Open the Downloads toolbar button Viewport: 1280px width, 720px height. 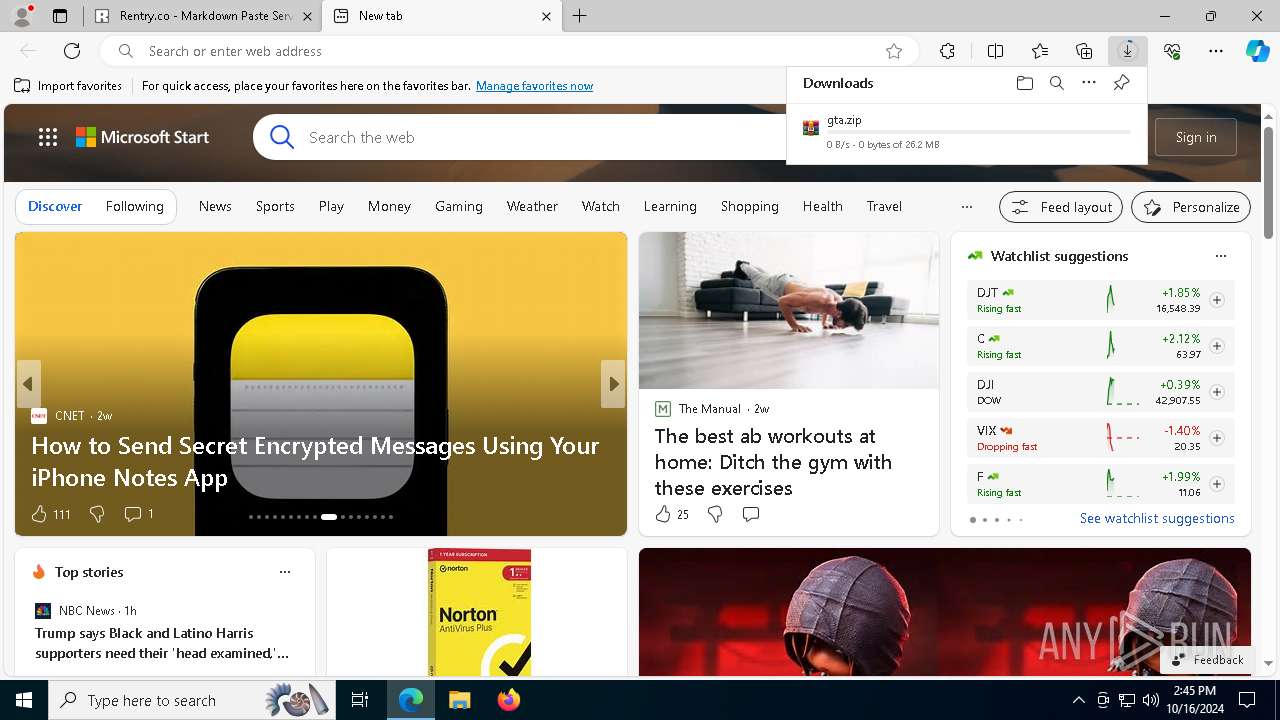1128,51
